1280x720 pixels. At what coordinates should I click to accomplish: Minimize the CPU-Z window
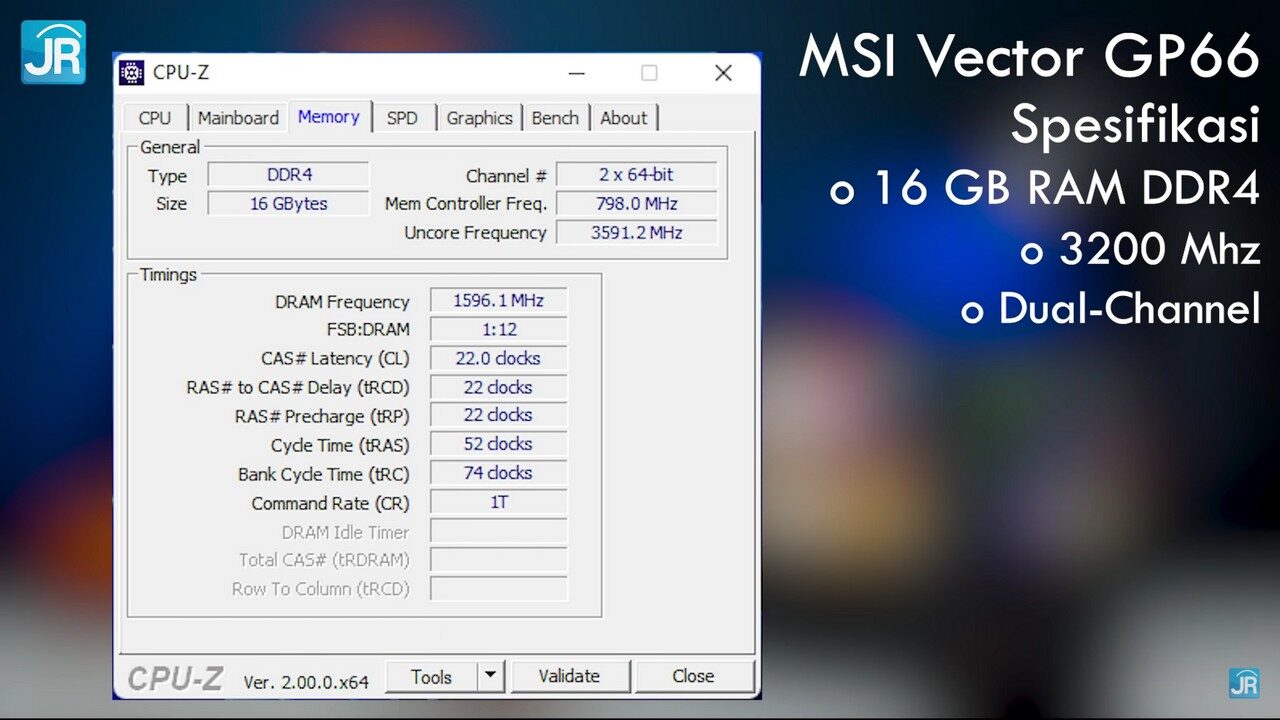(x=576, y=73)
